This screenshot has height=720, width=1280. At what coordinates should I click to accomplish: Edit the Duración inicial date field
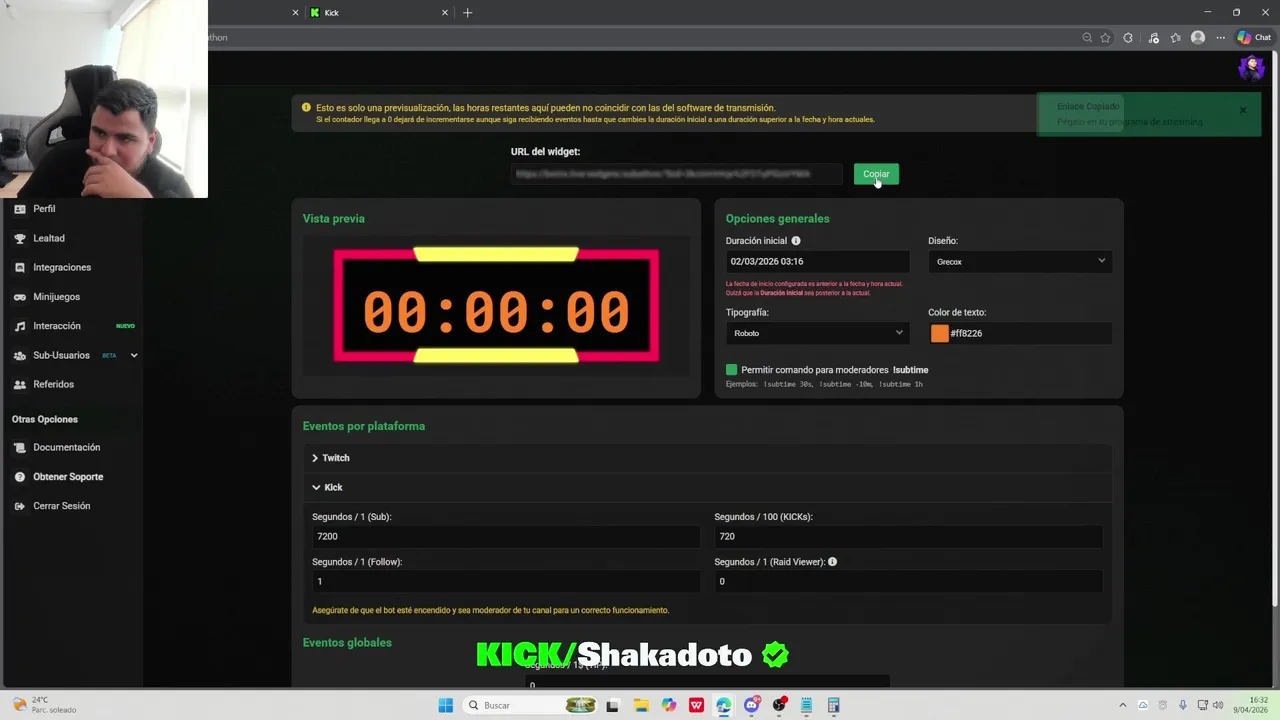point(817,262)
